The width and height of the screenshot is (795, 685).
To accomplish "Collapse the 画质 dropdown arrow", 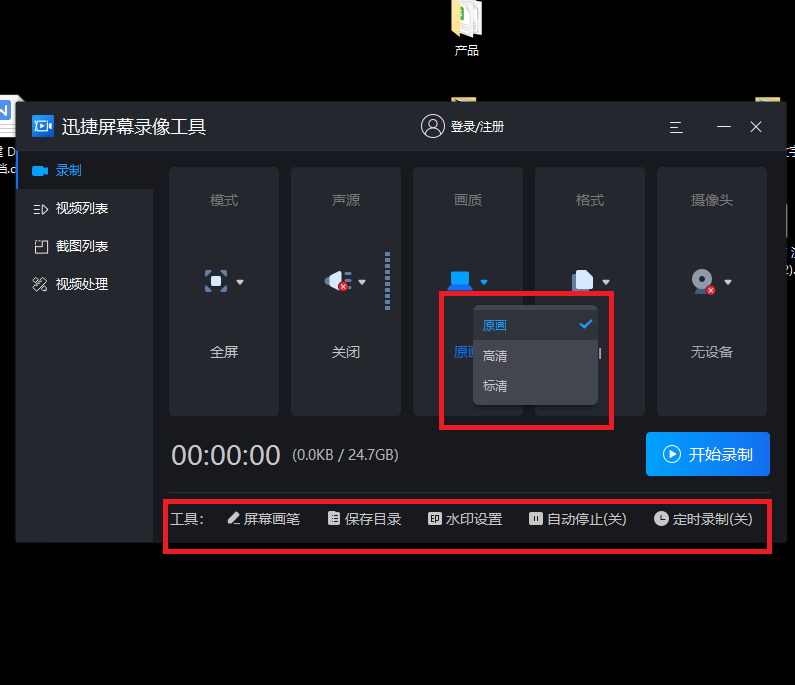I will (x=484, y=282).
